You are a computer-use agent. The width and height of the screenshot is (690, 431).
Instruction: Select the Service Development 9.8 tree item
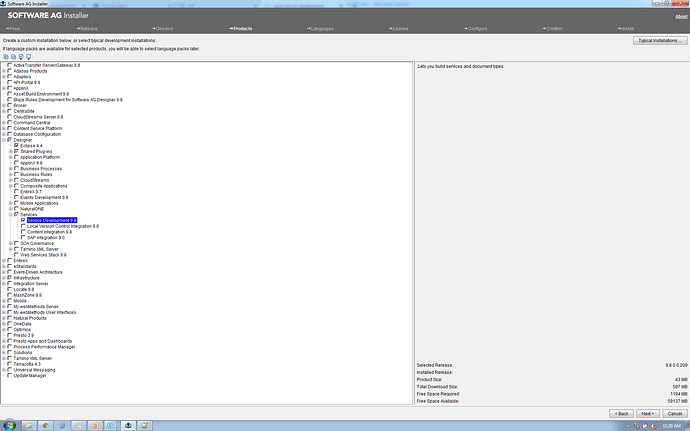(x=52, y=220)
